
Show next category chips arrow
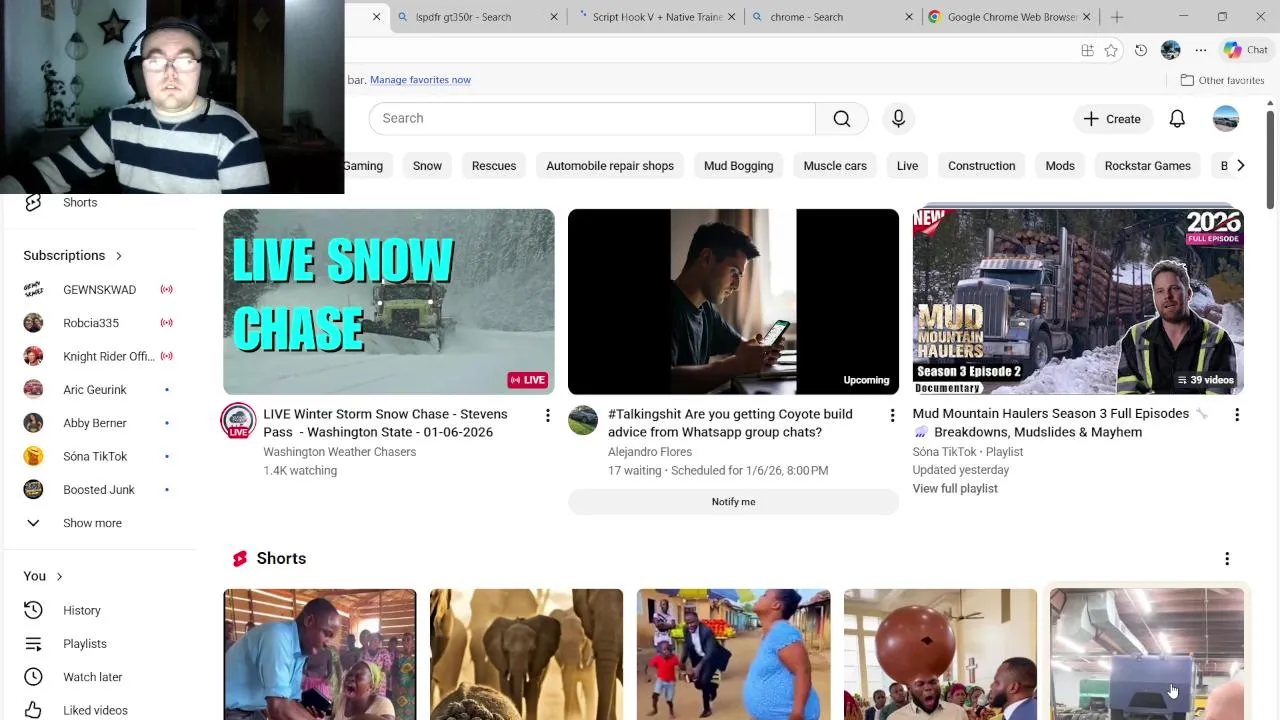[1240, 166]
